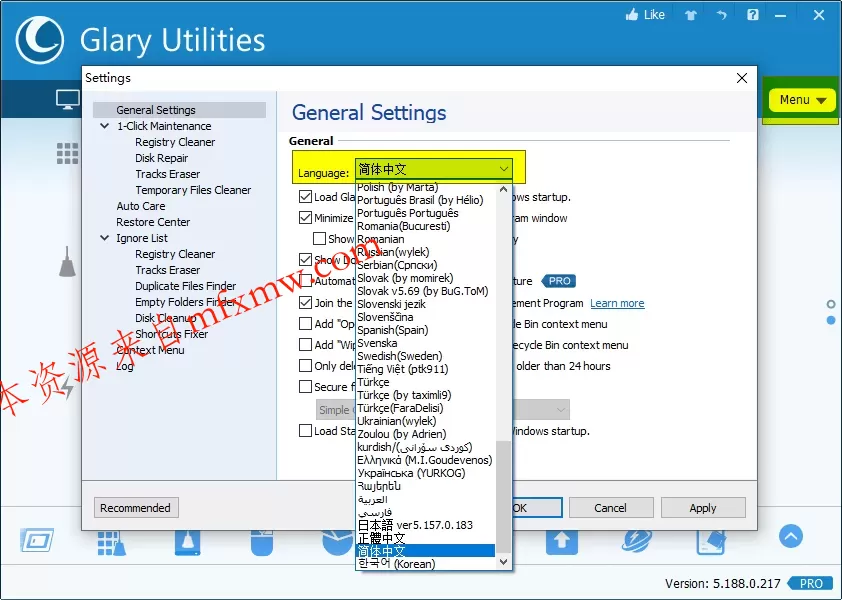Toggle the Automatic feature checkbox

pos(306,280)
